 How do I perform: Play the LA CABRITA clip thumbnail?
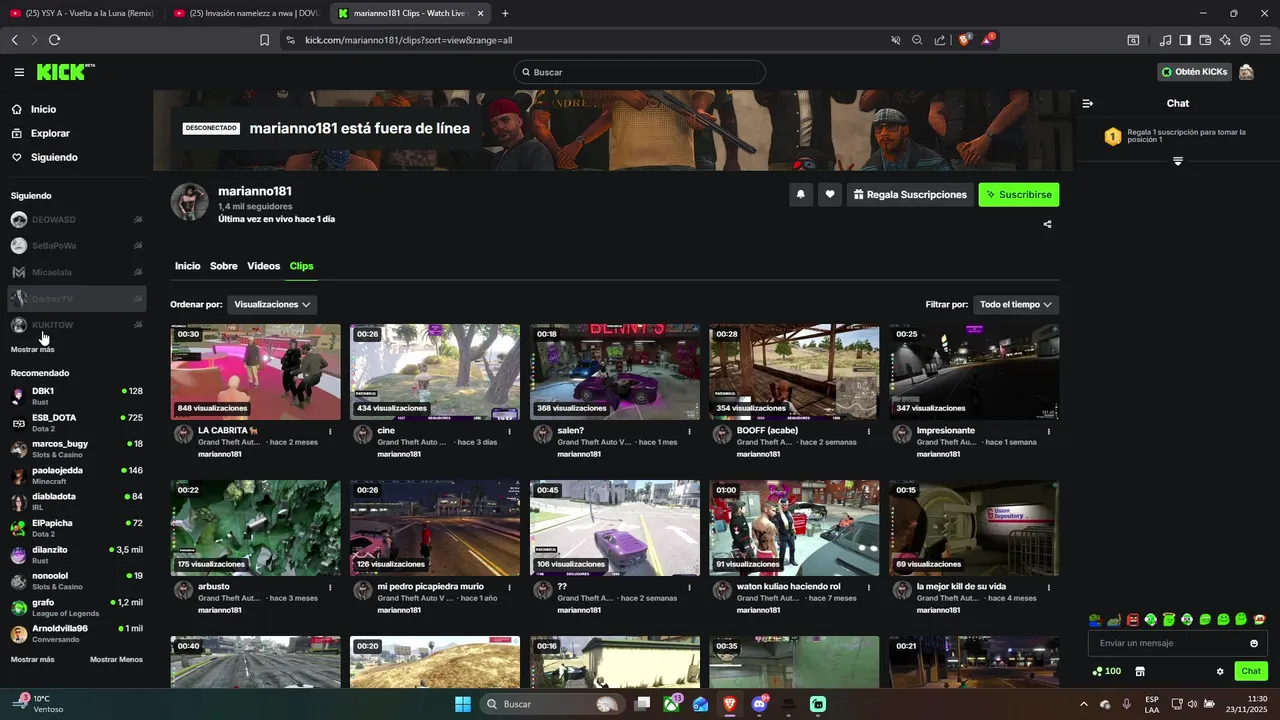click(x=255, y=371)
